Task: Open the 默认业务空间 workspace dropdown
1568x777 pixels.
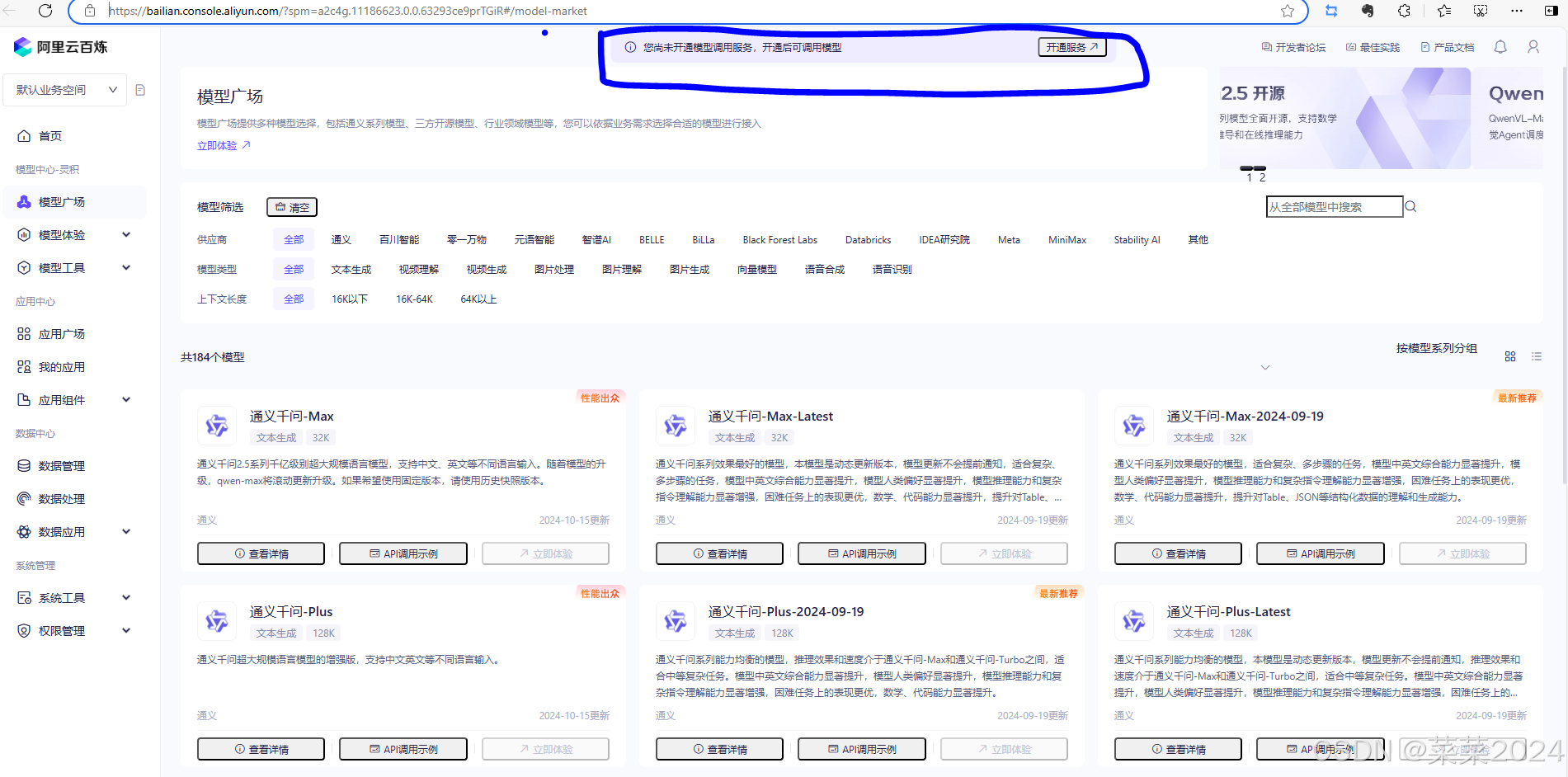Action: click(x=65, y=90)
